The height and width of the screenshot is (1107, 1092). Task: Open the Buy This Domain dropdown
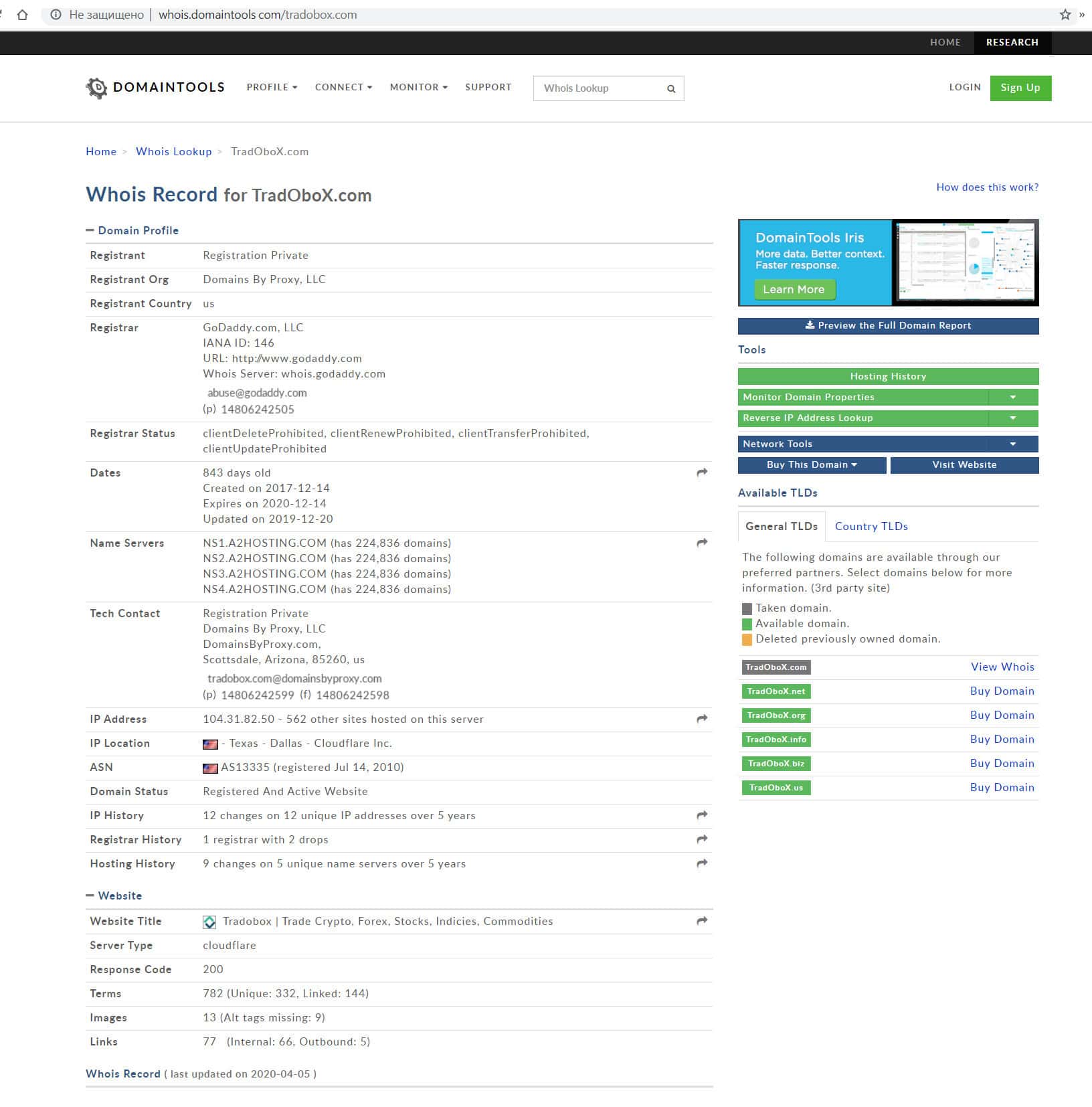click(x=812, y=464)
